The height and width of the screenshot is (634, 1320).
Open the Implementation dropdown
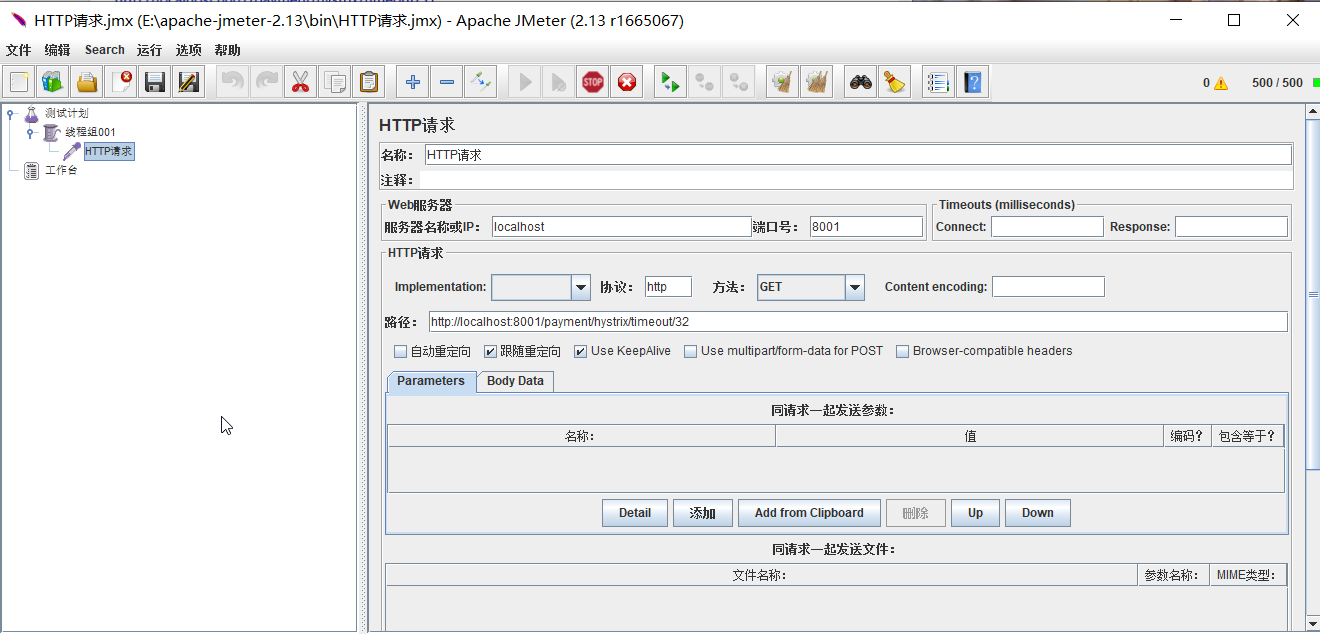581,287
